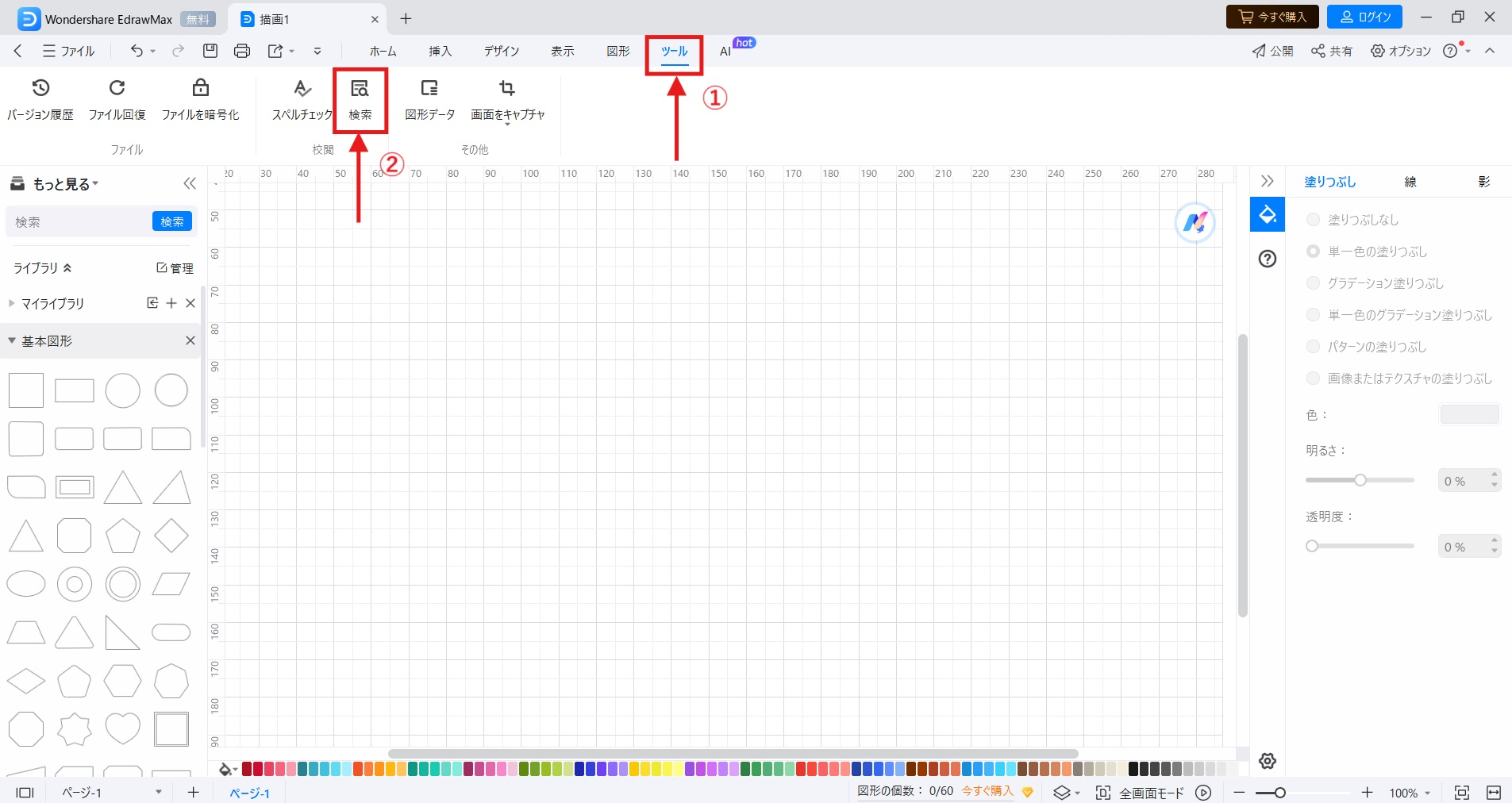Collapse the right properties panel
Image resolution: width=1512 pixels, height=803 pixels.
pyautogui.click(x=1268, y=181)
